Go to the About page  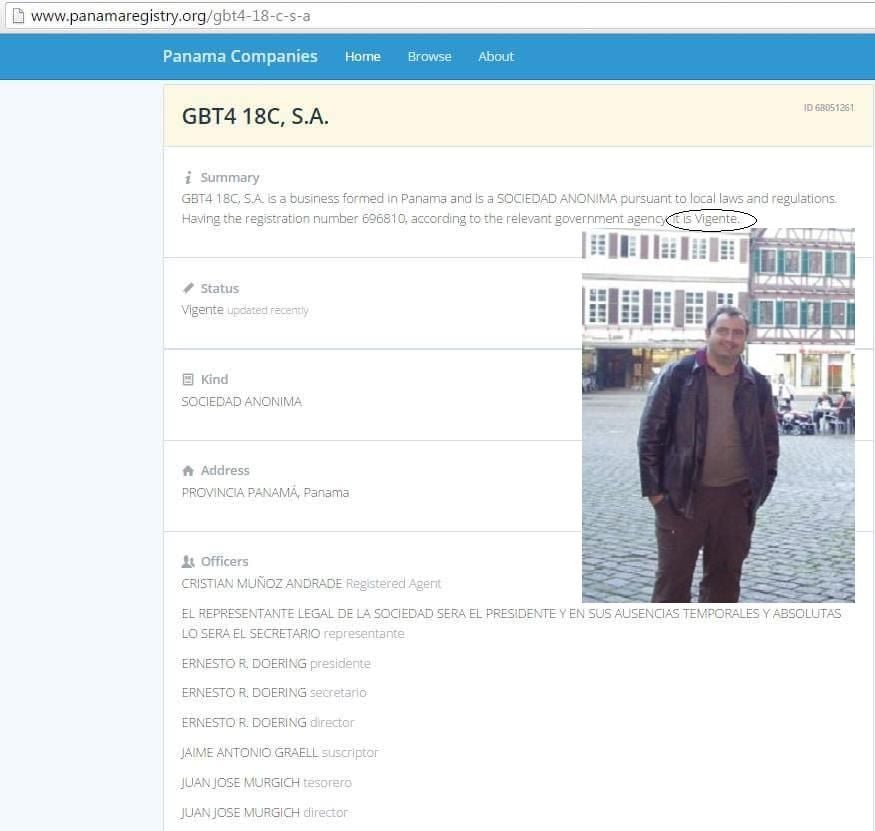click(495, 57)
